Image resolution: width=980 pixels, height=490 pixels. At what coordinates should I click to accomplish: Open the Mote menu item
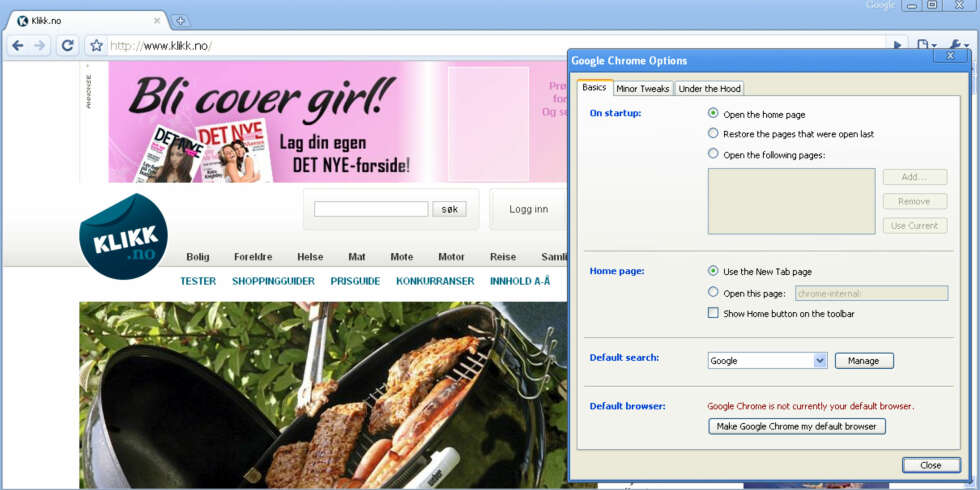pyautogui.click(x=402, y=257)
